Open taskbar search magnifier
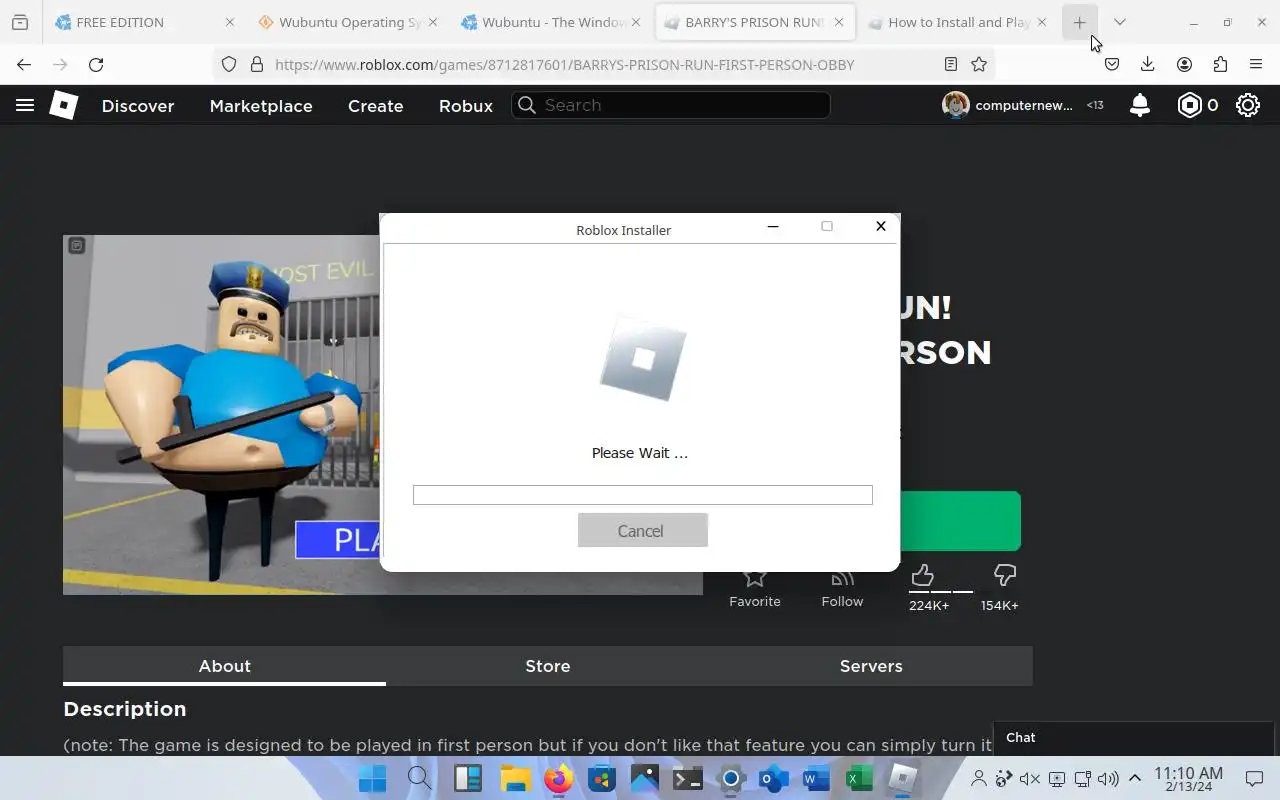 click(x=419, y=778)
